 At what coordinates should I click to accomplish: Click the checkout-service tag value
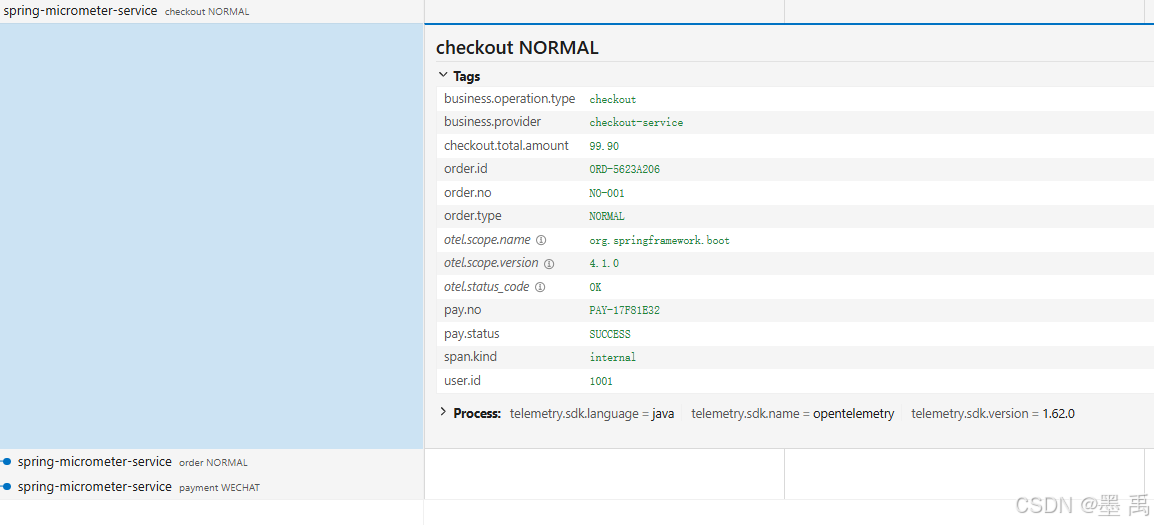tap(636, 122)
